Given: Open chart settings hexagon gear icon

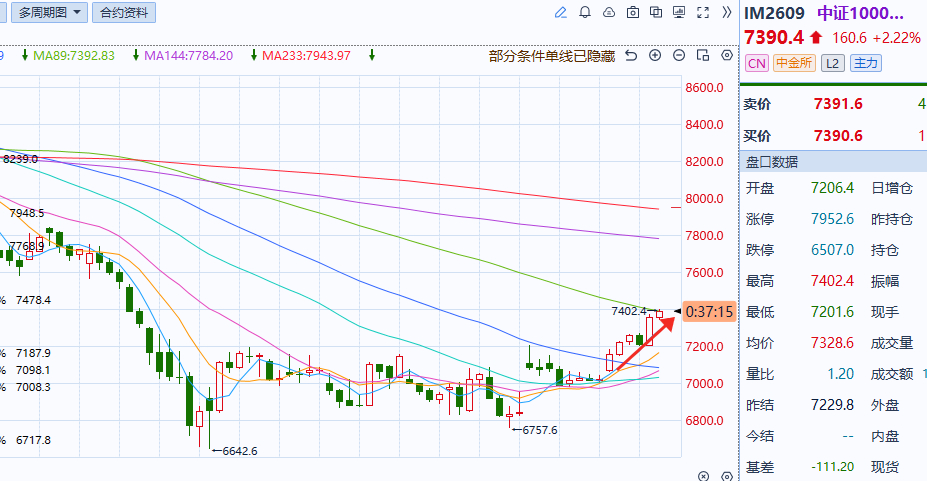Looking at the screenshot, I should [727, 56].
